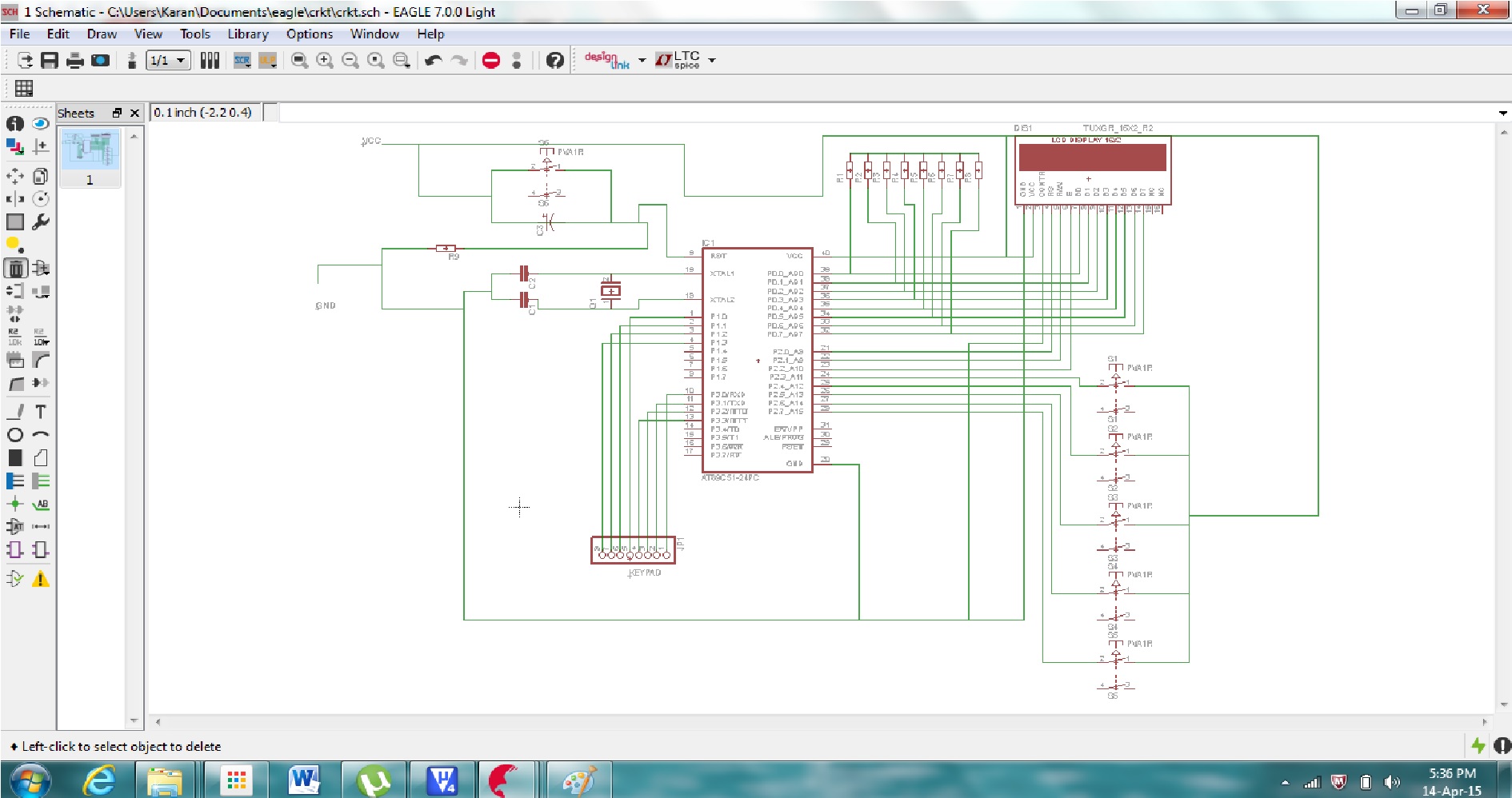Open the Library menu
Viewport: 1512px width, 798px height.
click(247, 34)
